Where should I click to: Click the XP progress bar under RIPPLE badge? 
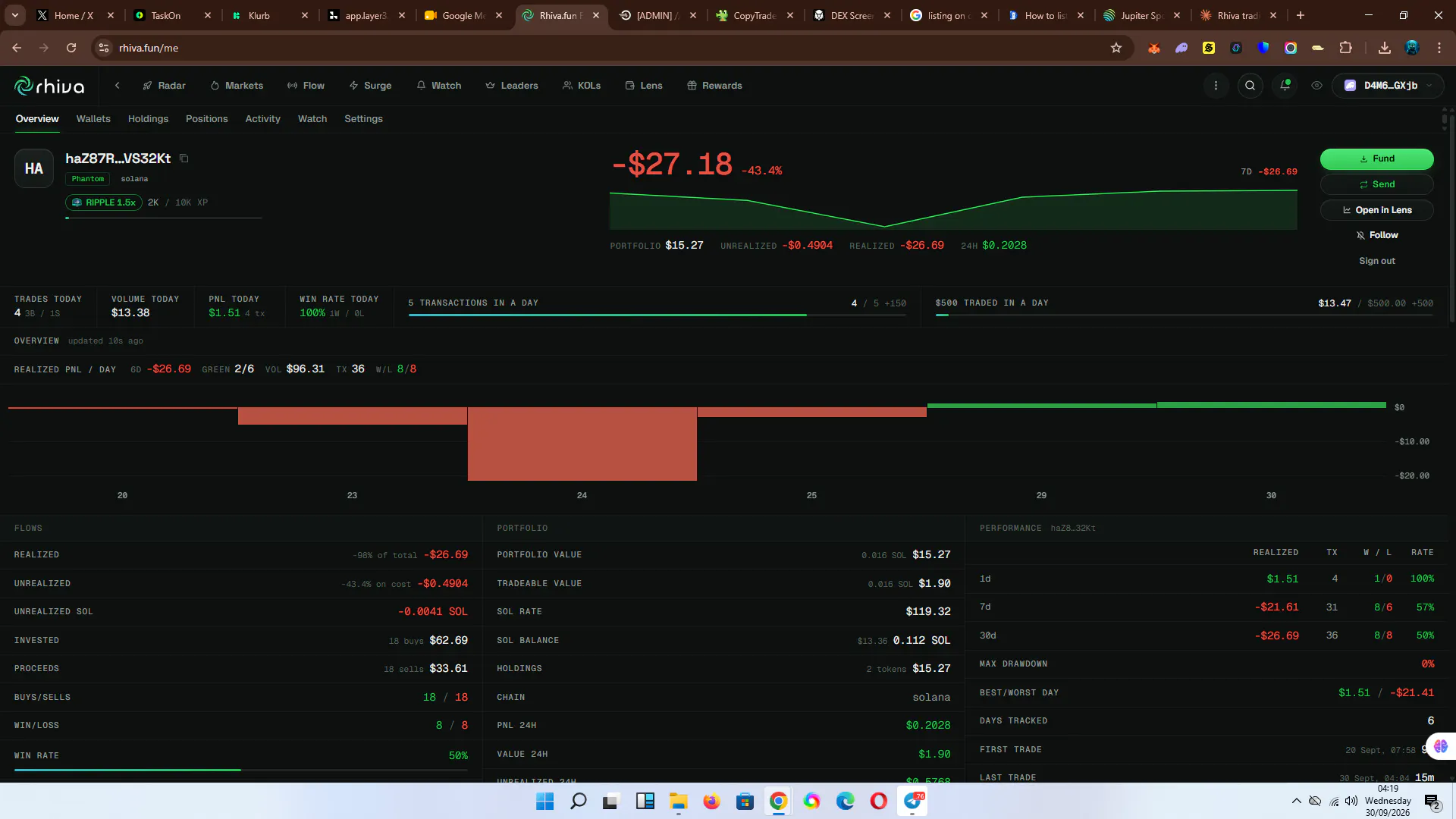coord(164,218)
